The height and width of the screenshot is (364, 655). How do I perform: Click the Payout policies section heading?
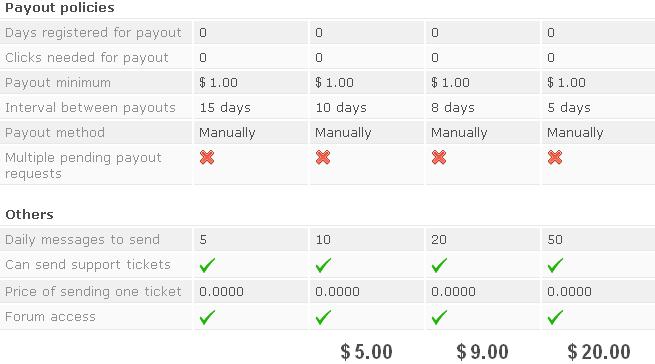tap(60, 8)
